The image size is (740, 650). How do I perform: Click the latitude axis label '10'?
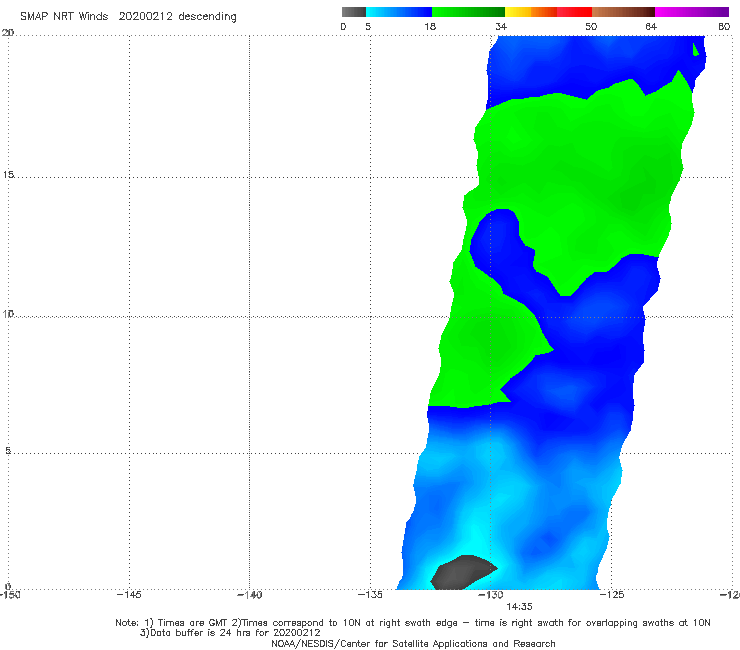(x=8, y=314)
